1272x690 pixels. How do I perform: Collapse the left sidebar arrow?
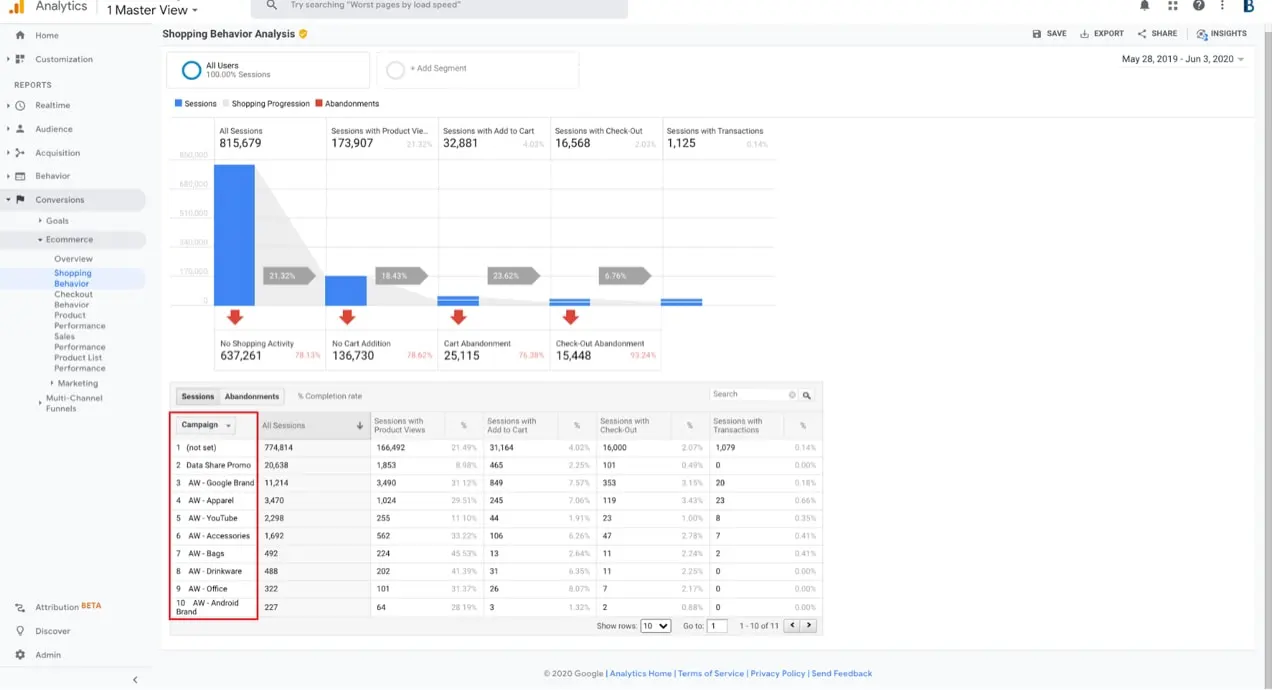coord(135,680)
